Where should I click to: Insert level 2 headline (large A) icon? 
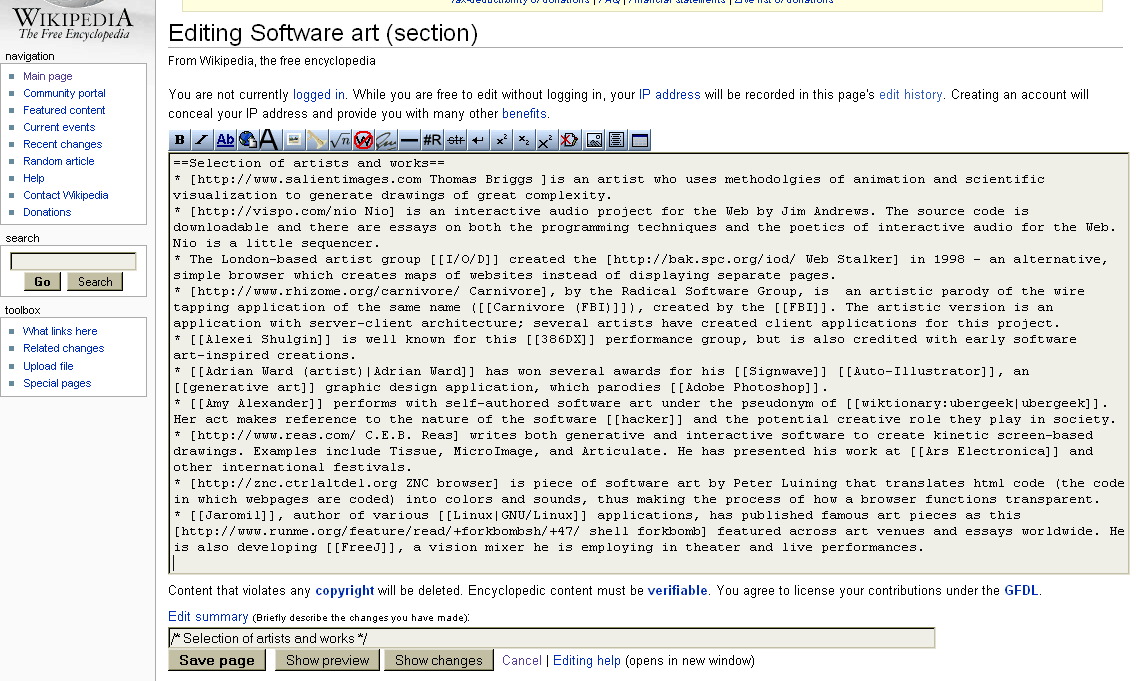(x=269, y=140)
